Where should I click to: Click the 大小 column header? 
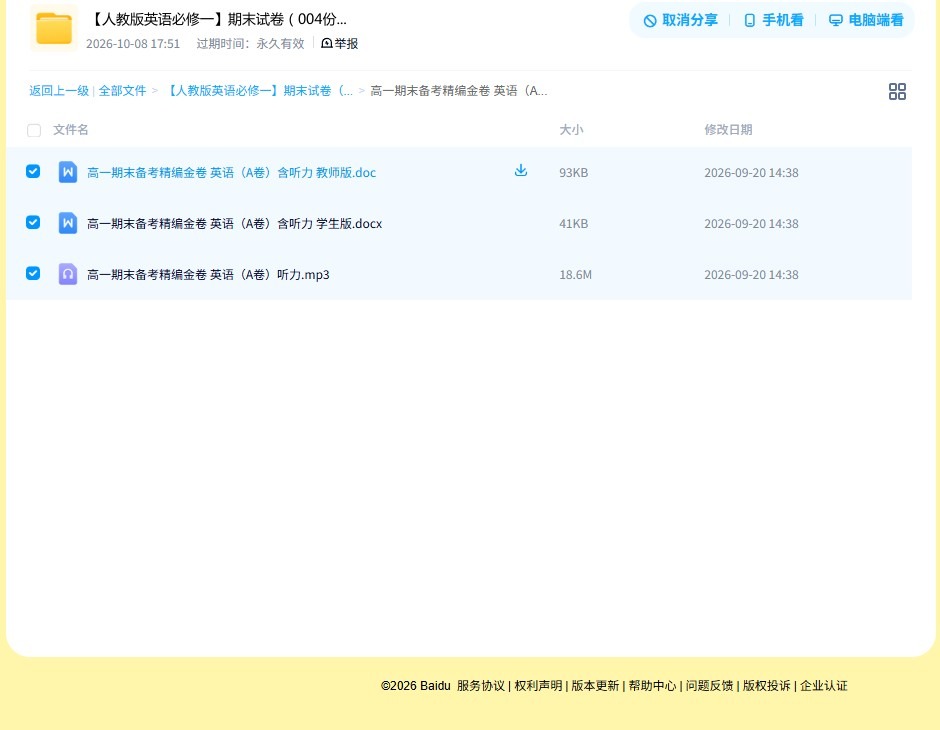571,129
